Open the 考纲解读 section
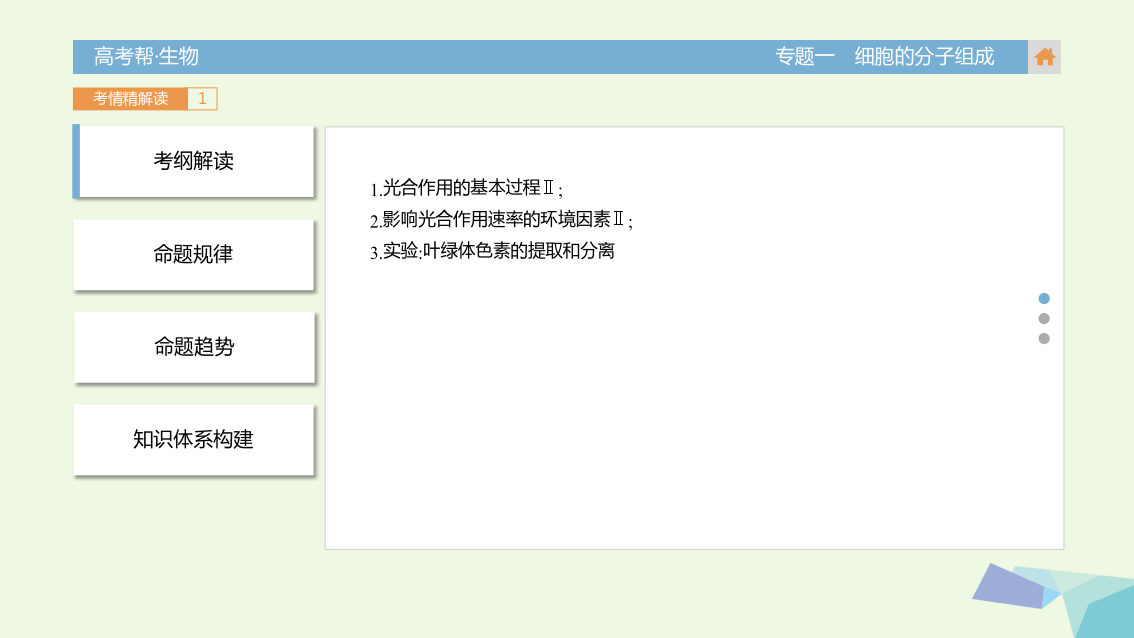This screenshot has height=638, width=1134. 194,161
